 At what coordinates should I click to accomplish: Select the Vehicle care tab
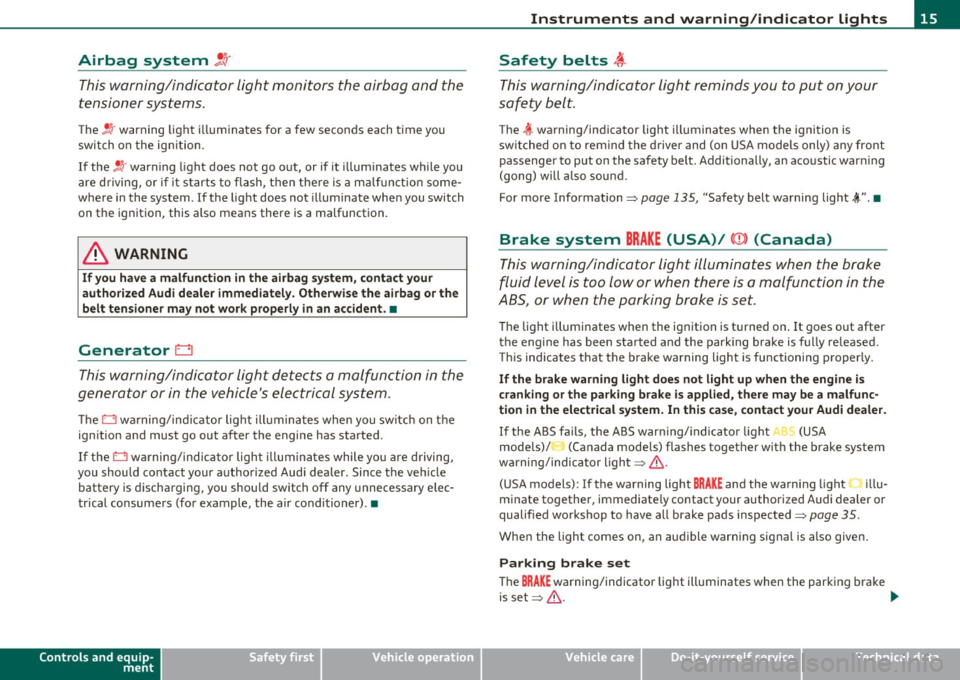click(561, 663)
